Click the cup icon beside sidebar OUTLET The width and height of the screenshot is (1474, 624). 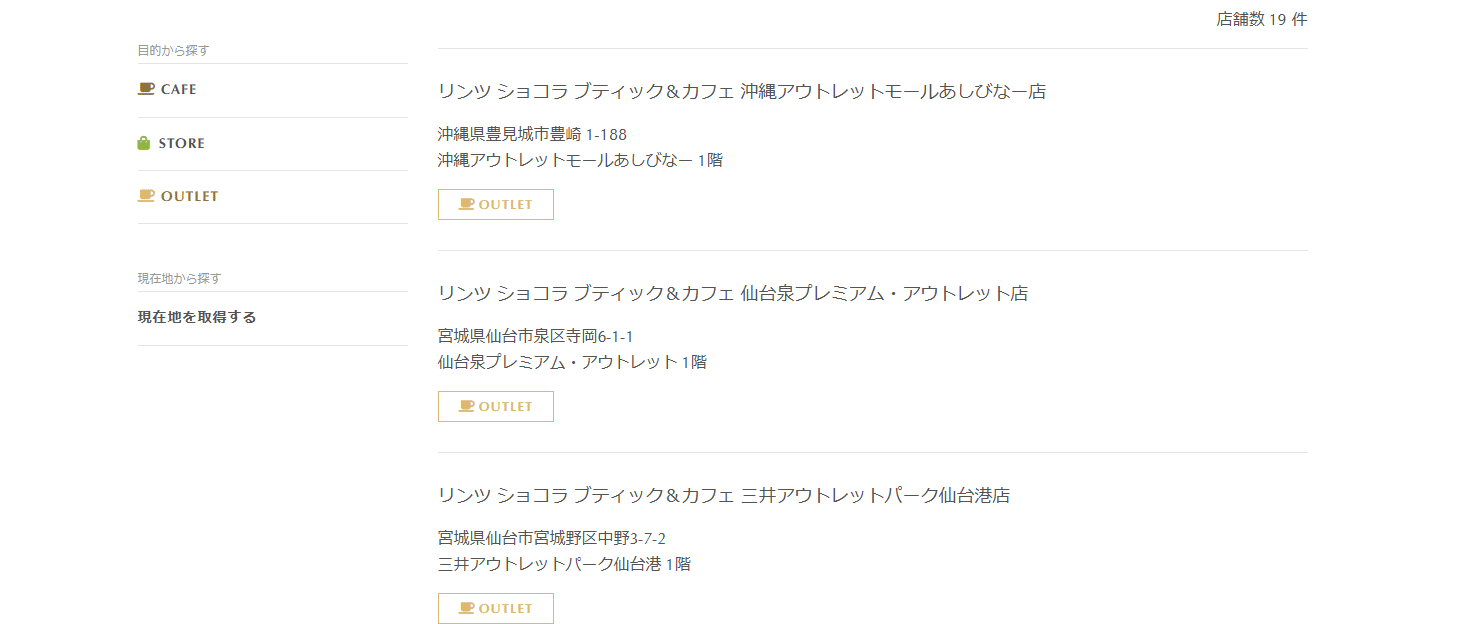click(146, 196)
